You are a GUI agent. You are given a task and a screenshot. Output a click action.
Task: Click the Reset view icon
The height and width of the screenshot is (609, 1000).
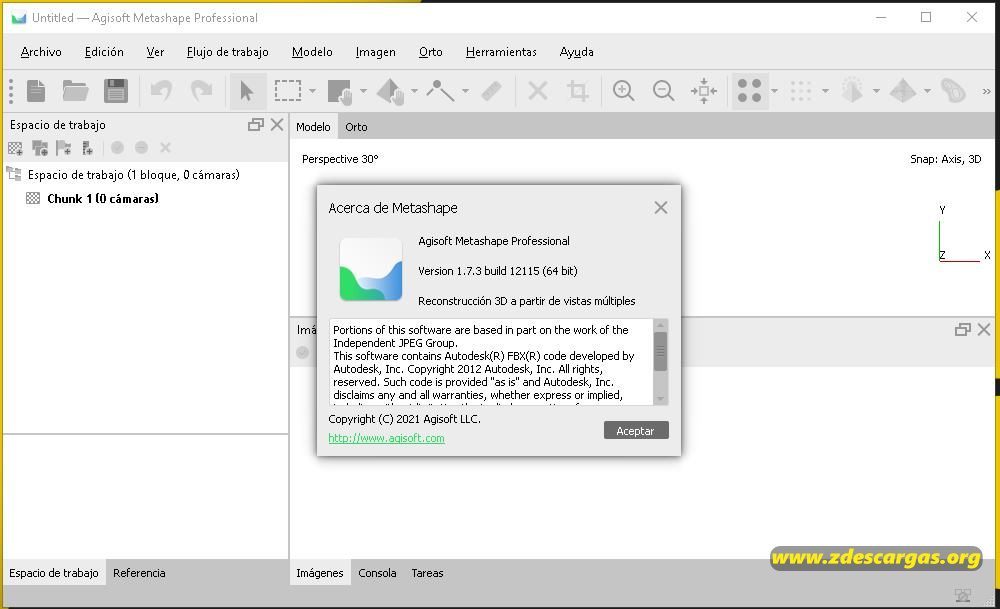704,91
